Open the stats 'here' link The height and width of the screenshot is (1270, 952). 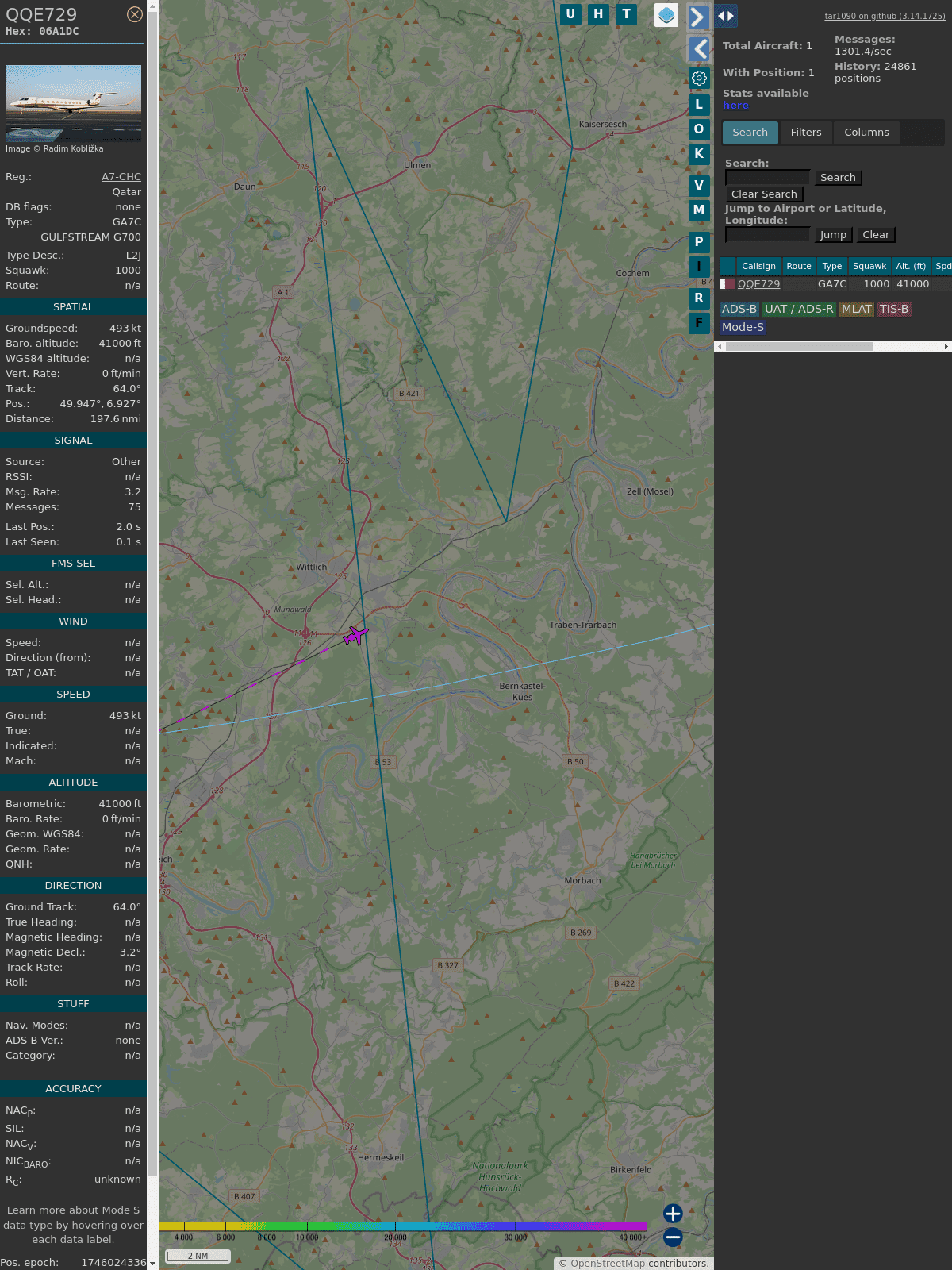tap(735, 106)
